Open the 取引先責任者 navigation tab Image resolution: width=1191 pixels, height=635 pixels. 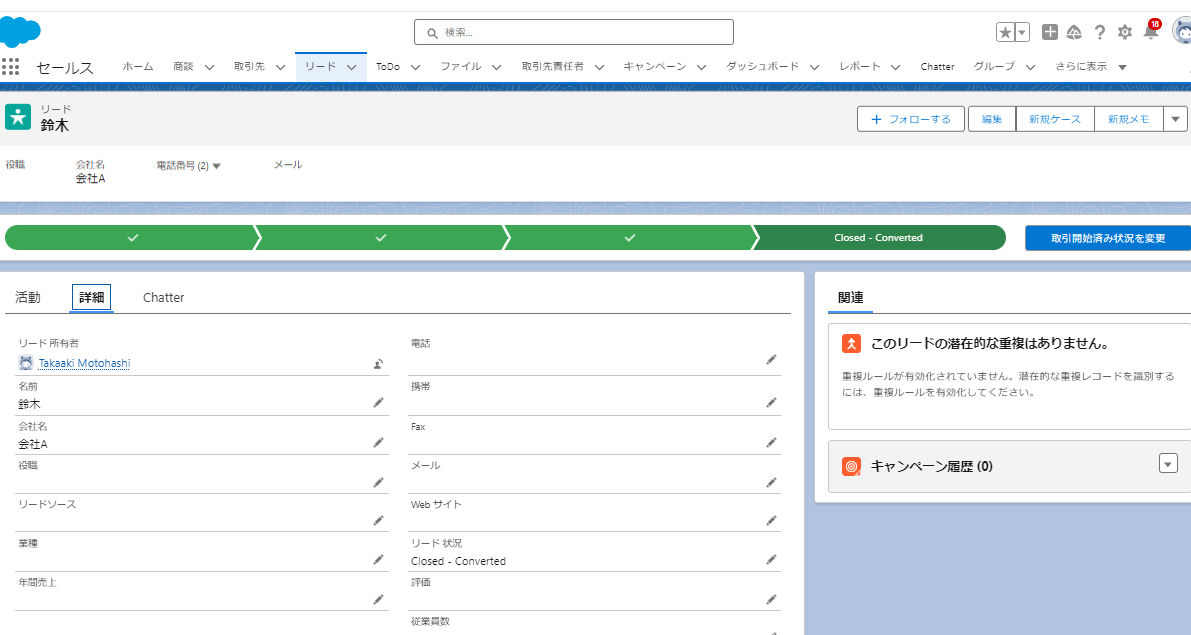click(552, 67)
